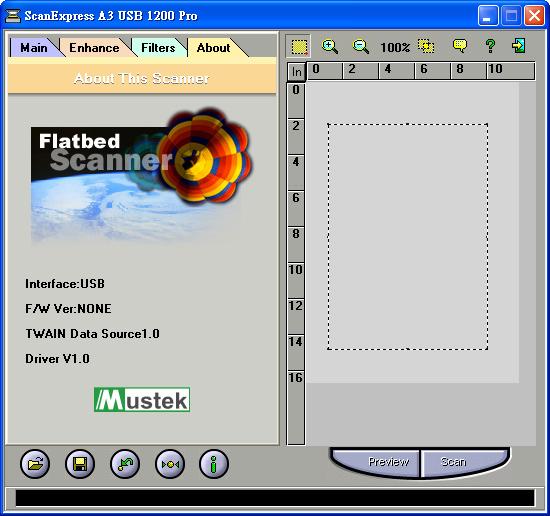Click the Mustek logo
The width and height of the screenshot is (550, 516).
(142, 400)
